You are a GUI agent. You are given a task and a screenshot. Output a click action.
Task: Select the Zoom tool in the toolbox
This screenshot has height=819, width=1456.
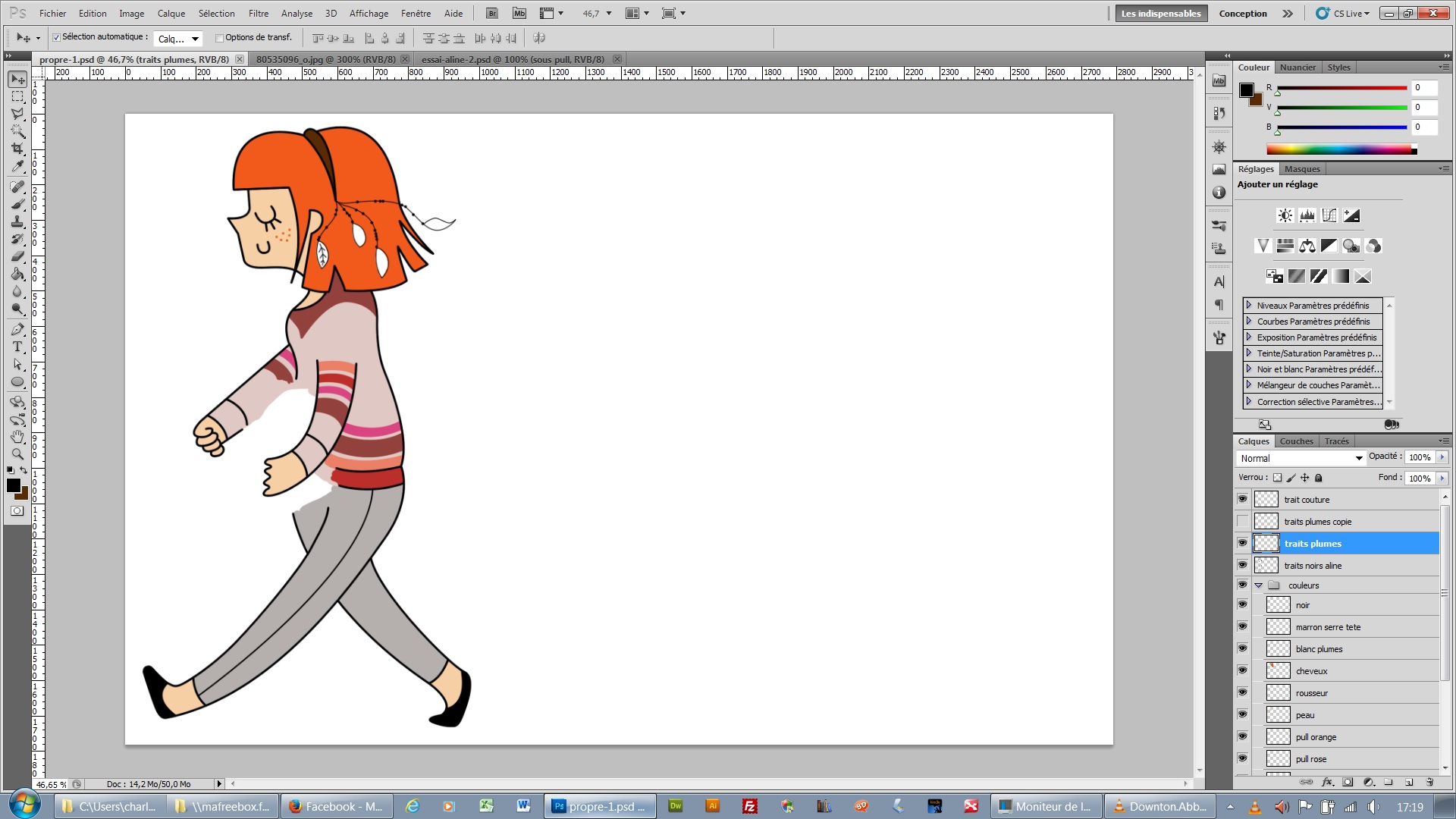pos(17,454)
